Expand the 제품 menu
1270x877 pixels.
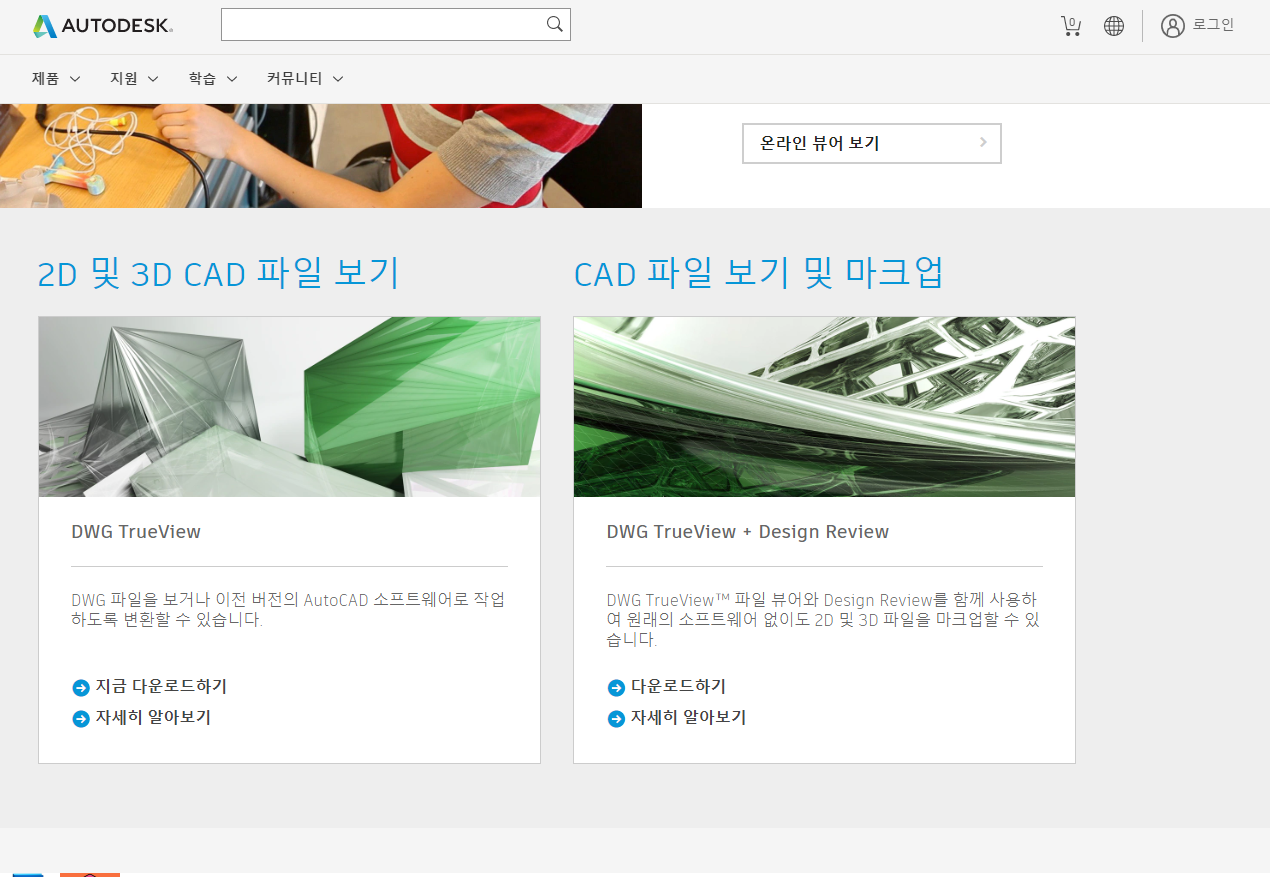(56, 79)
